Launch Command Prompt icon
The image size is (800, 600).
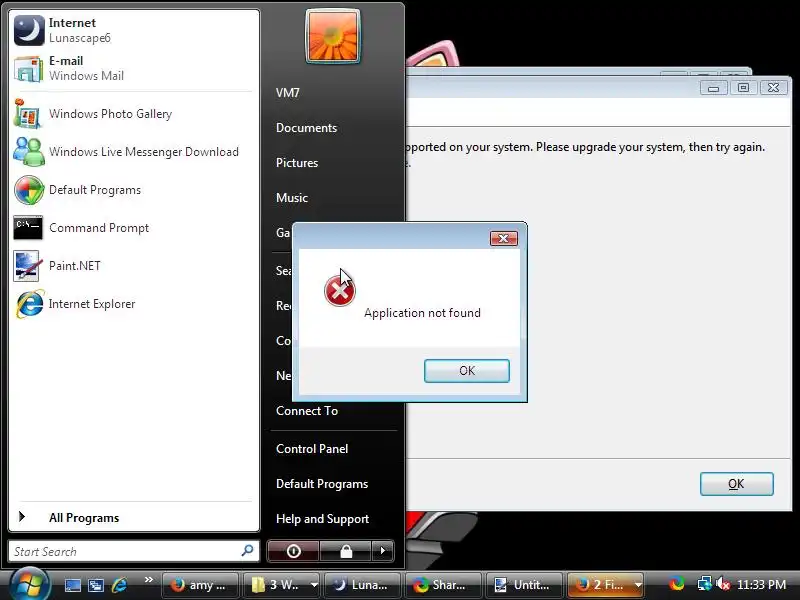pyautogui.click(x=29, y=228)
